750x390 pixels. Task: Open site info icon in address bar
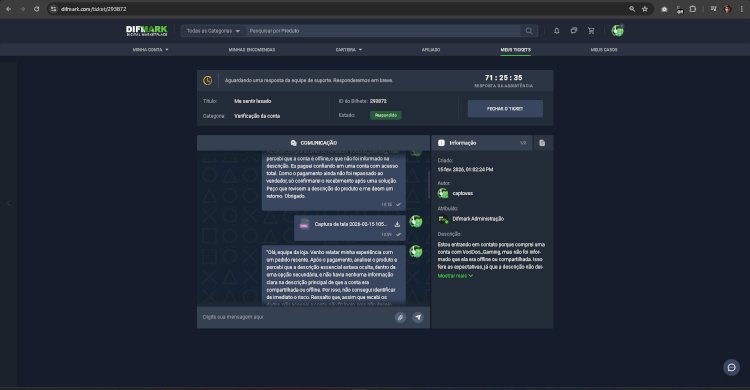click(54, 9)
